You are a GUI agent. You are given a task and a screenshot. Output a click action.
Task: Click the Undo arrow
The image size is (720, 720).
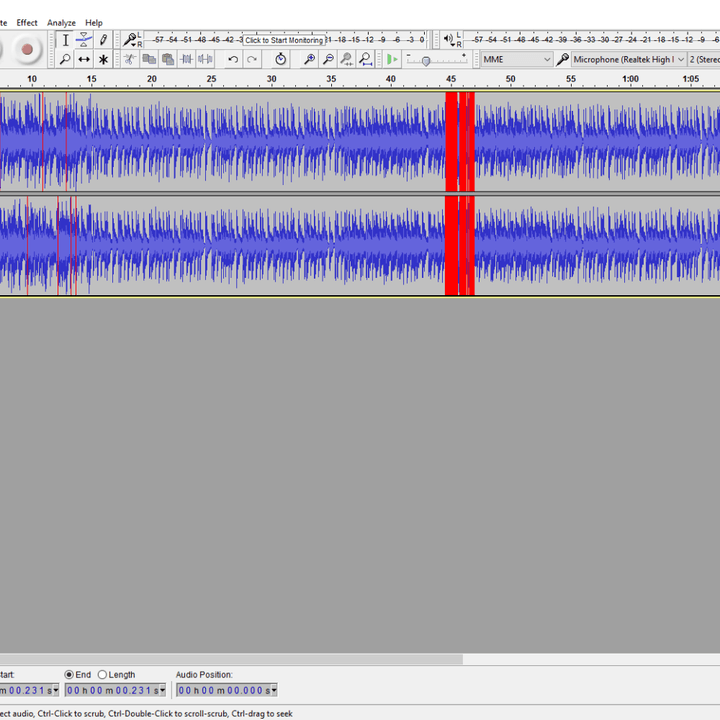(233, 59)
